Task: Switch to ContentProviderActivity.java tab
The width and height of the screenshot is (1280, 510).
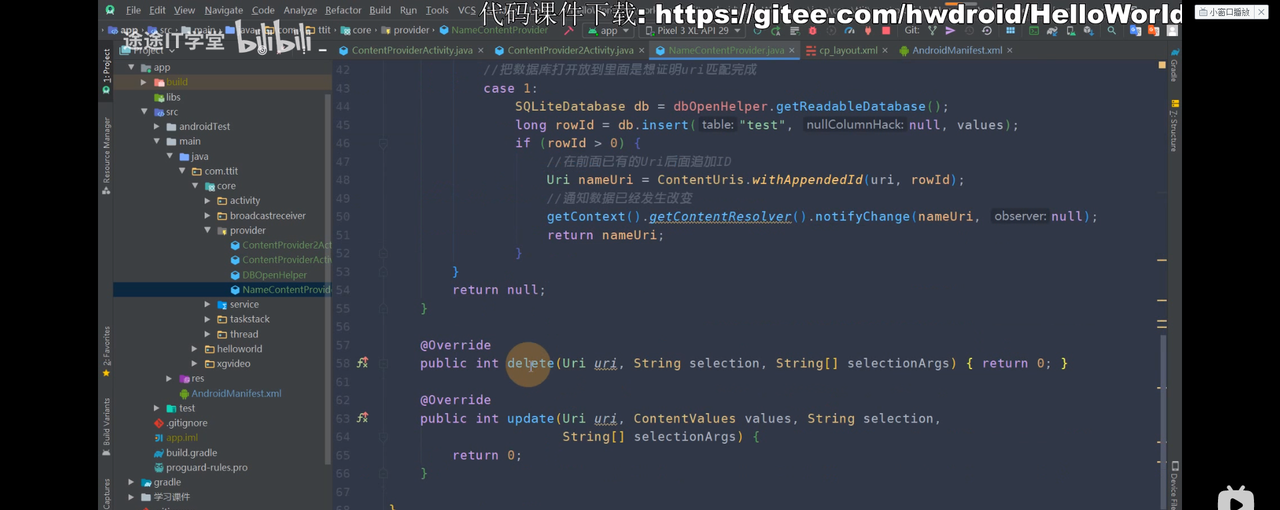Action: [412, 50]
